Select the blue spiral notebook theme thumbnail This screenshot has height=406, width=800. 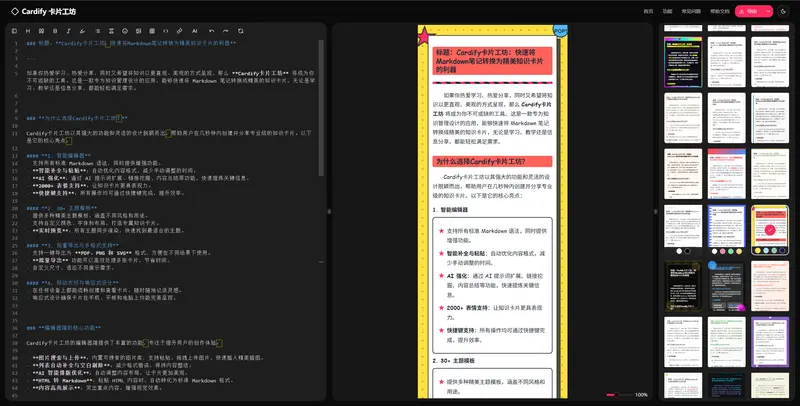click(x=727, y=226)
